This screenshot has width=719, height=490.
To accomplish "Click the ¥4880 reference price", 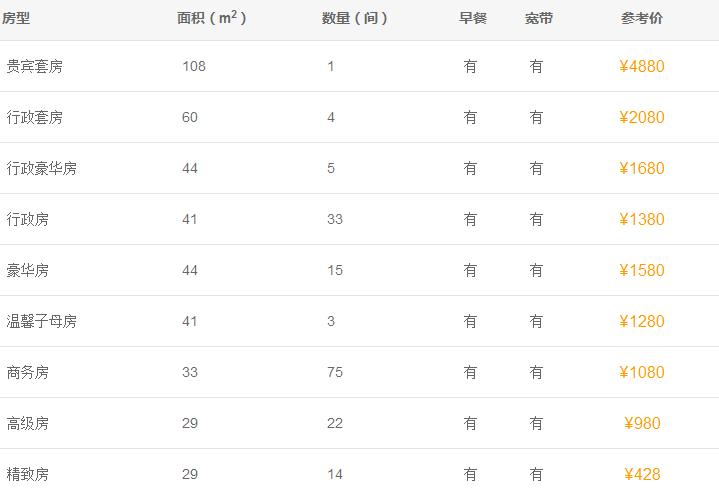I will (x=641, y=67).
